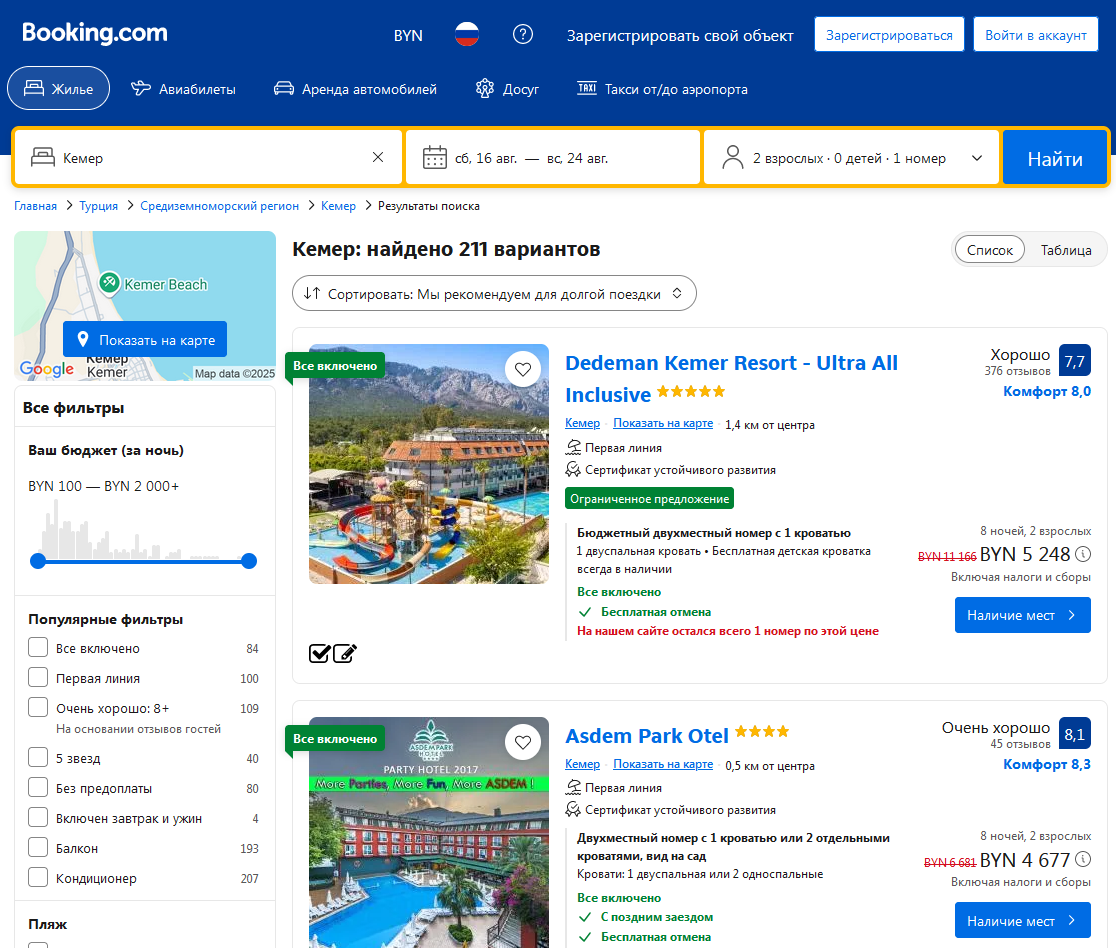1116x948 pixels.
Task: Click the sort arrows icon in the sort box
Action: pyautogui.click(x=312, y=293)
